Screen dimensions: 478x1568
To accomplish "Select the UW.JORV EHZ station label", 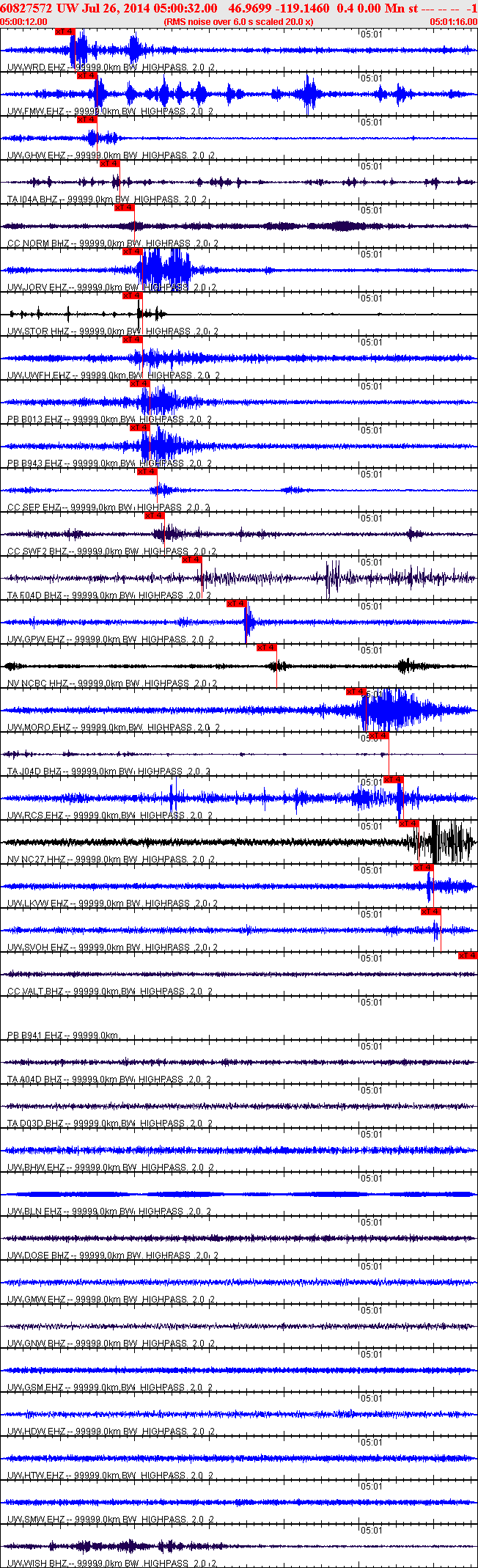I will click(x=111, y=287).
